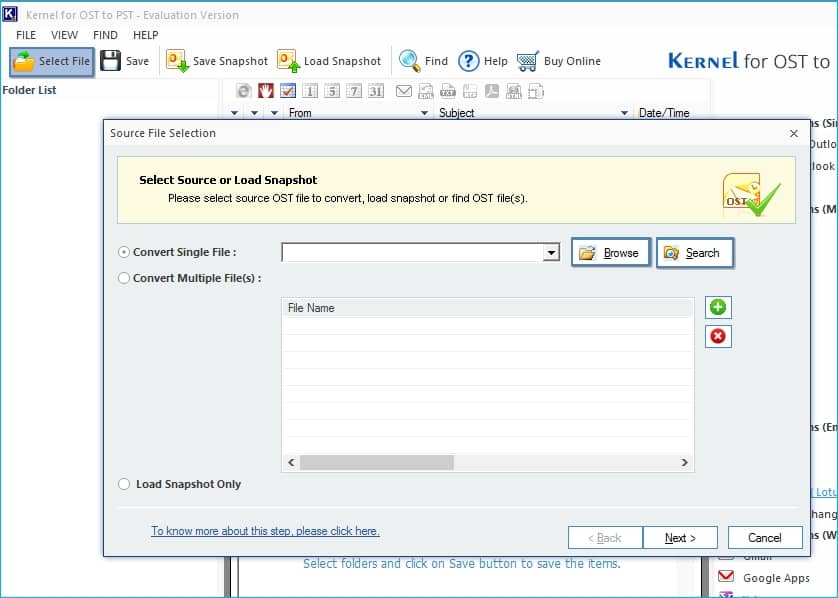838x598 pixels.
Task: Click the Kernel app icon in title bar
Action: click(x=10, y=14)
